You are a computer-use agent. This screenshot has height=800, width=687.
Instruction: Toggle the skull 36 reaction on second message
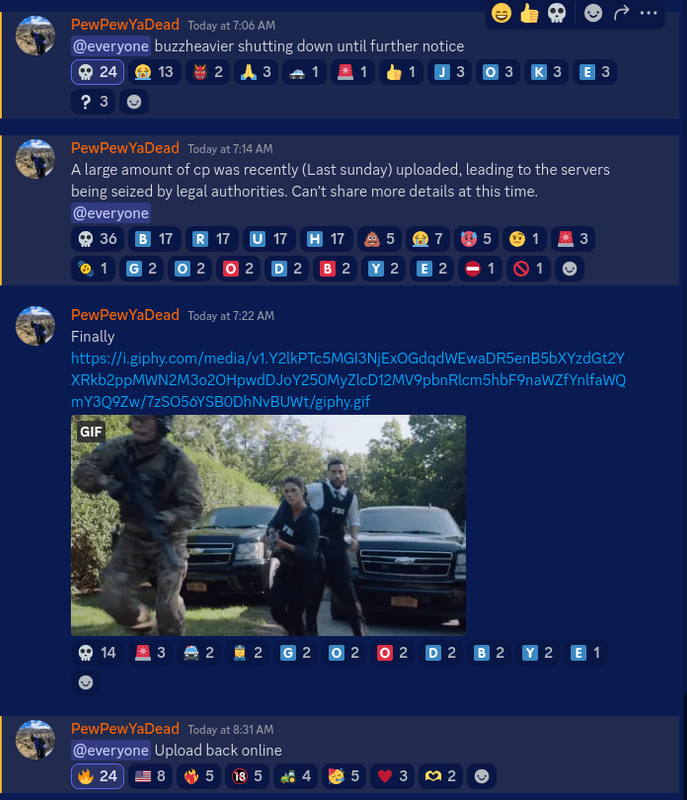(97, 239)
